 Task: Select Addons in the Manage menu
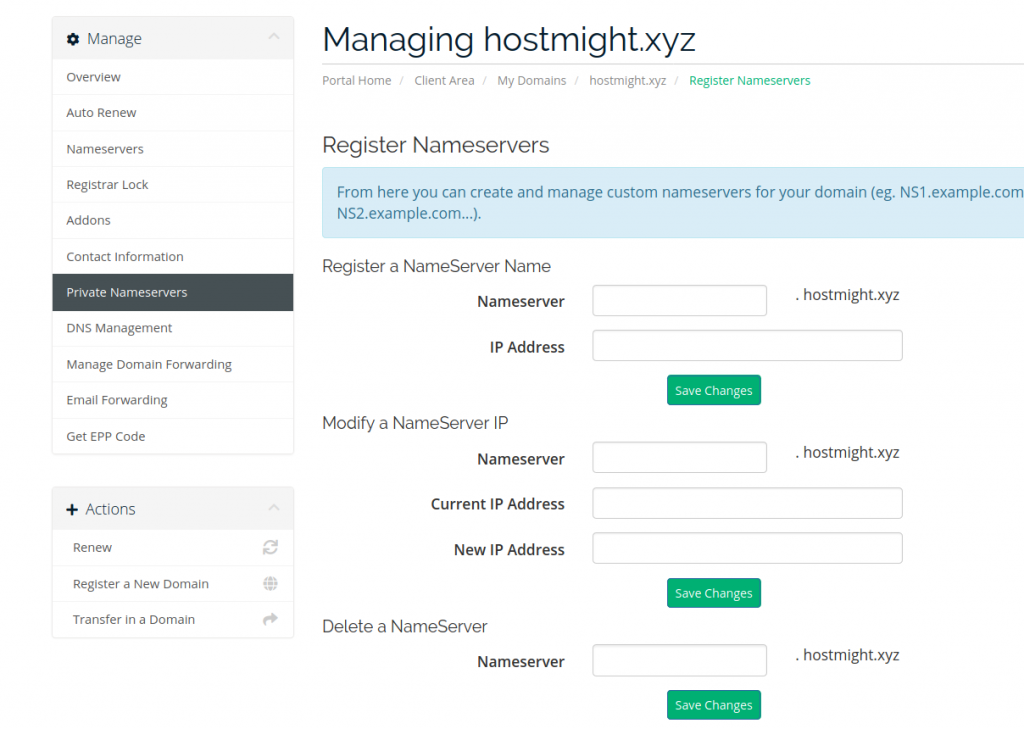[172, 221]
